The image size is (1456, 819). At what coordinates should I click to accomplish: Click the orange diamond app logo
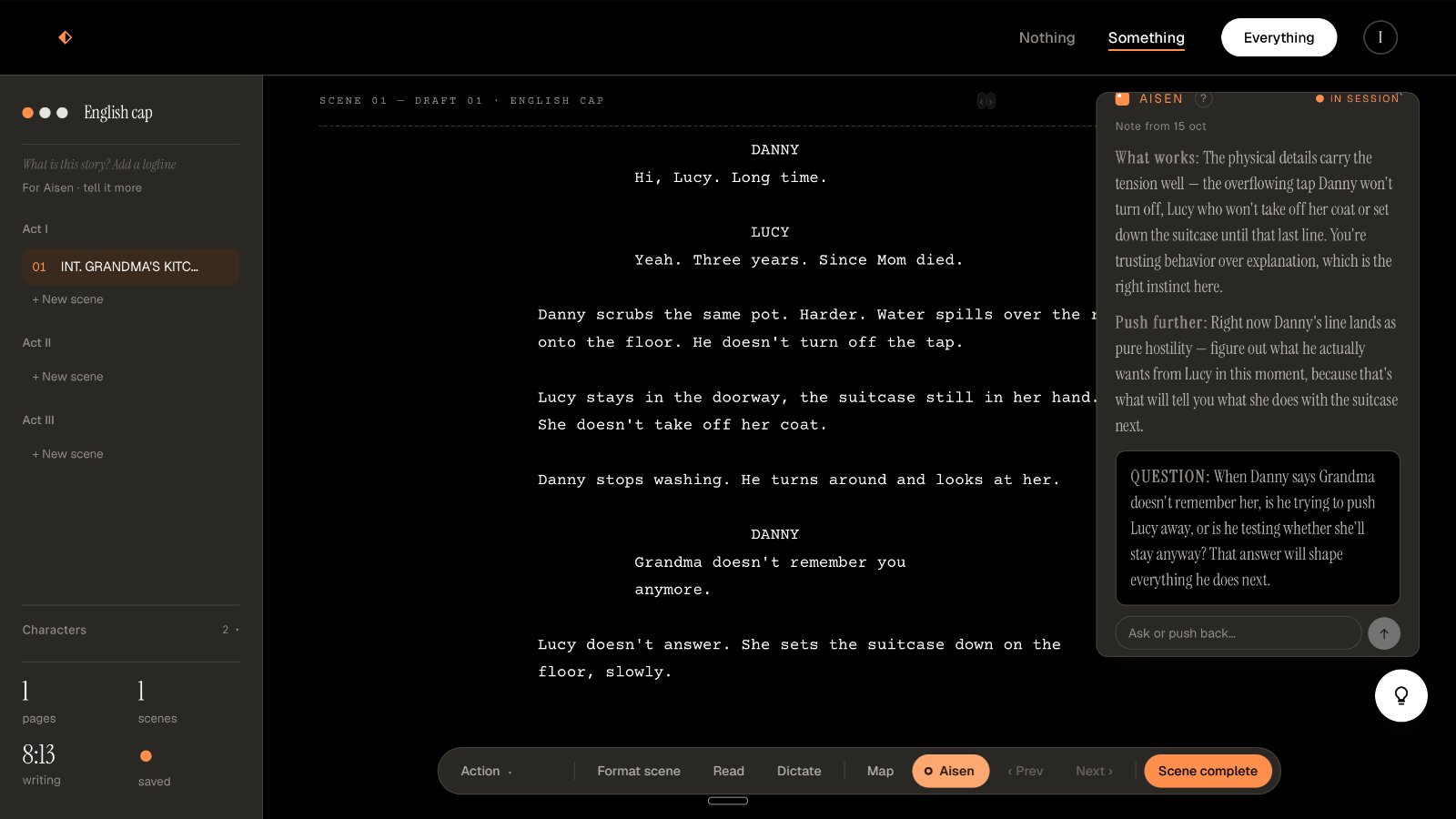pos(66,37)
